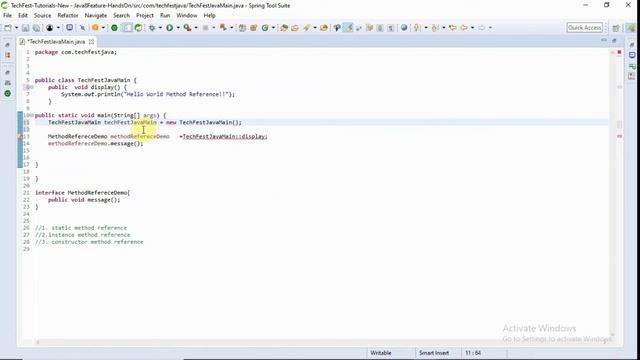This screenshot has width=640, height=360.
Task: Click 'package com.techfestjava;' on line 1
Action: tap(76, 52)
